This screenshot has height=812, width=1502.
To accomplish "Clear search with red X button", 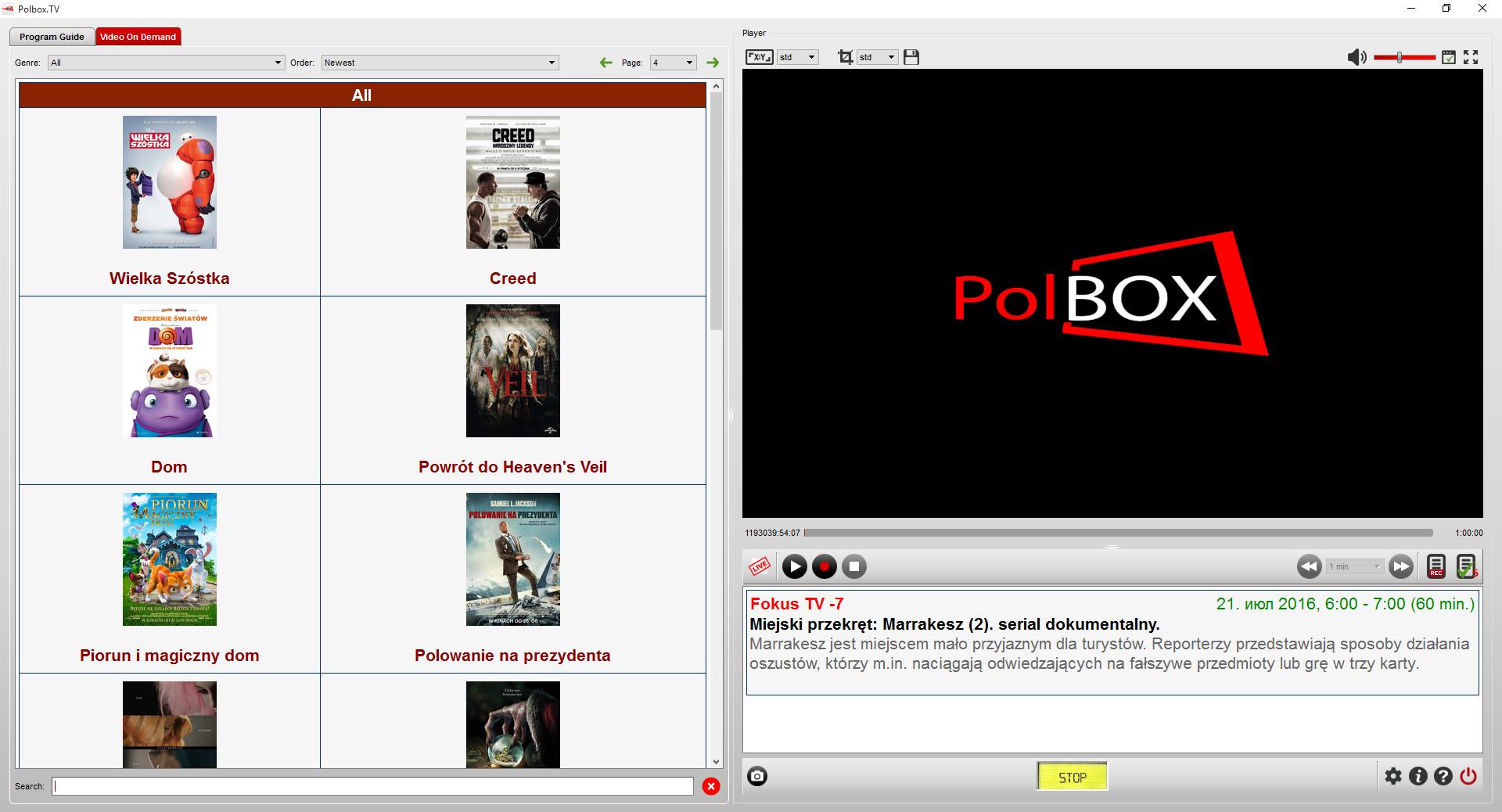I will coord(711,786).
